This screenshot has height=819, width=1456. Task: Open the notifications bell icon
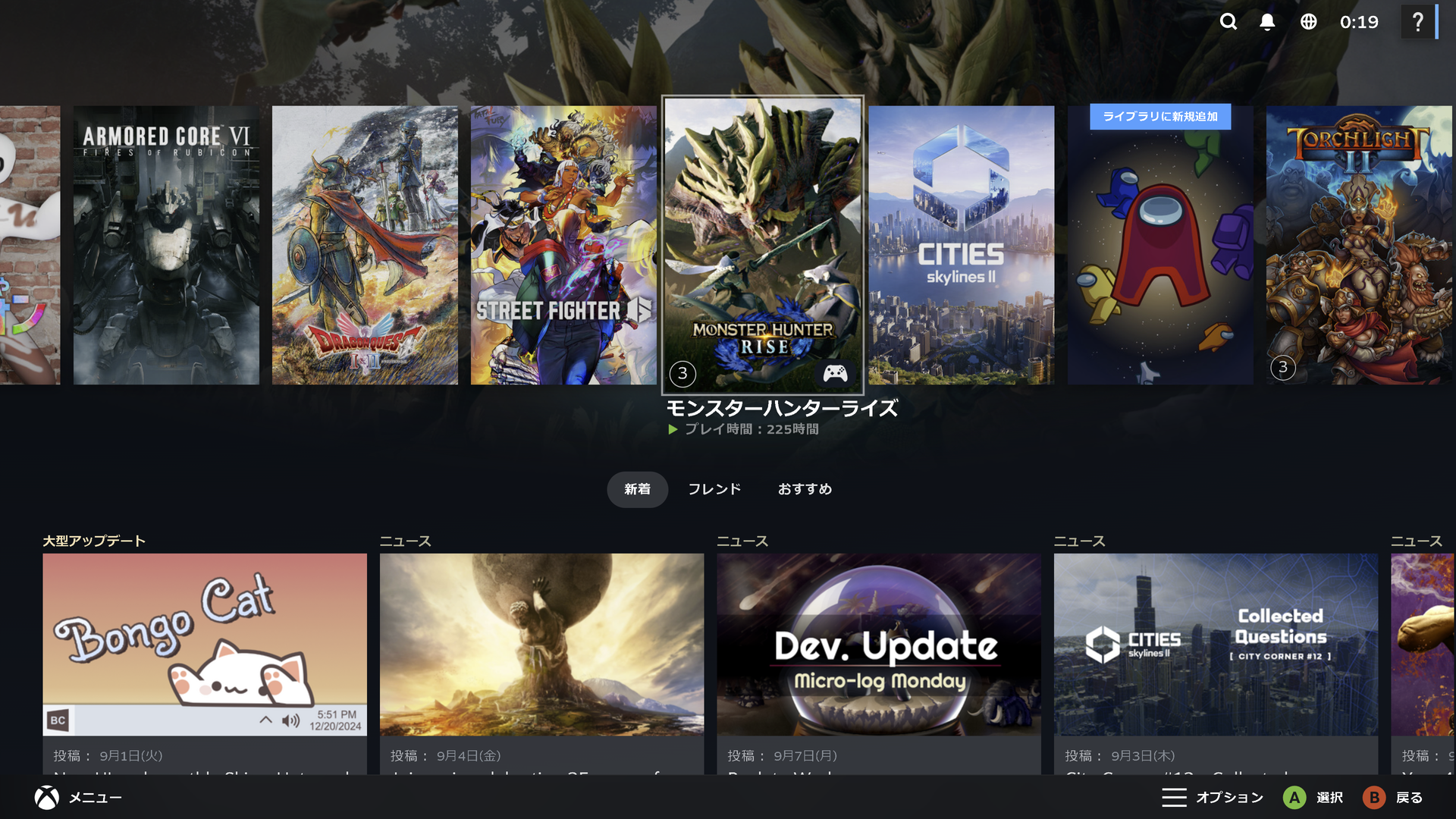pos(1267,22)
